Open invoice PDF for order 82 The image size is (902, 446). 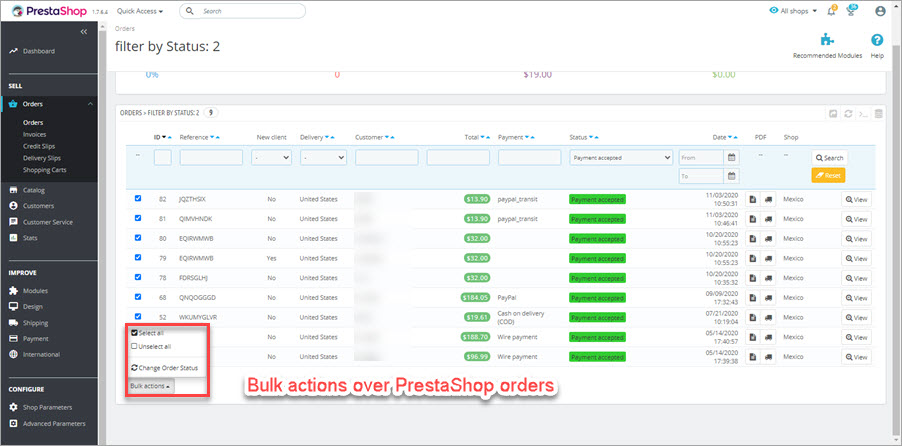pos(752,199)
